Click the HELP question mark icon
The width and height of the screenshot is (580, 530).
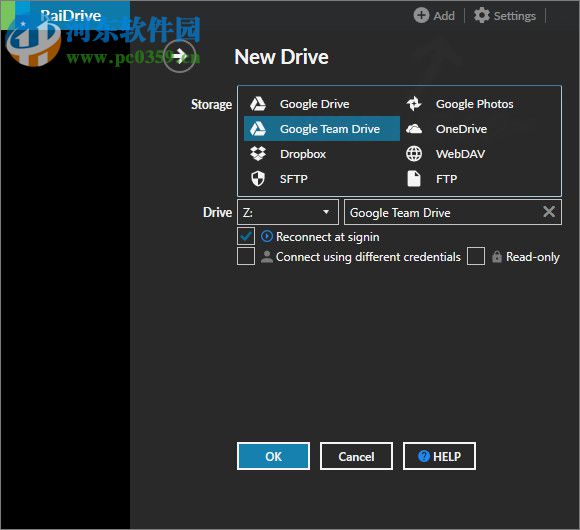[x=424, y=456]
